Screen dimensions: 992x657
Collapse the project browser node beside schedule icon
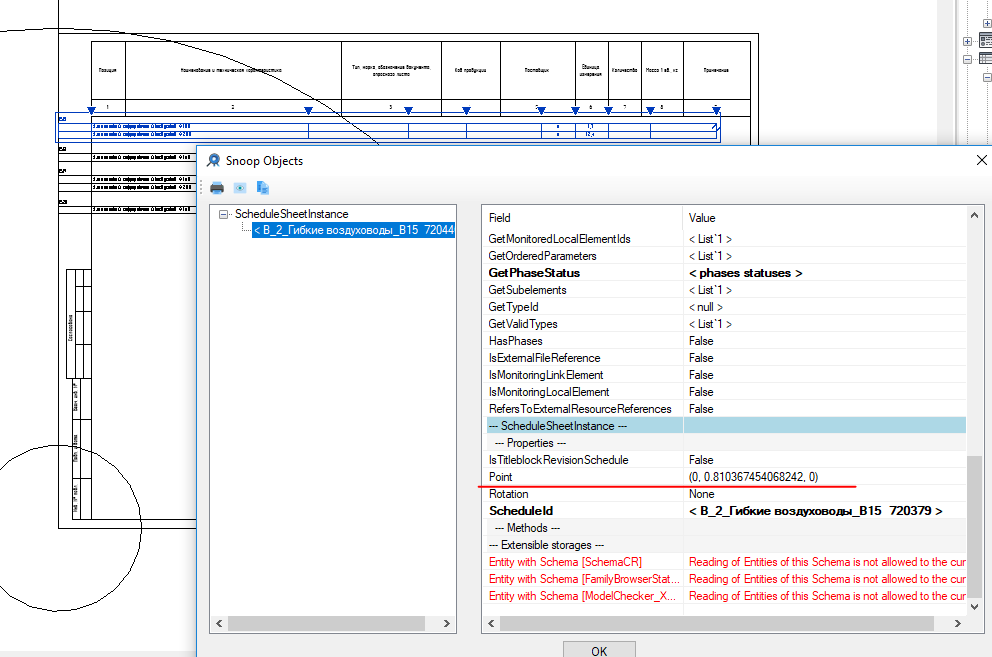coord(967,59)
